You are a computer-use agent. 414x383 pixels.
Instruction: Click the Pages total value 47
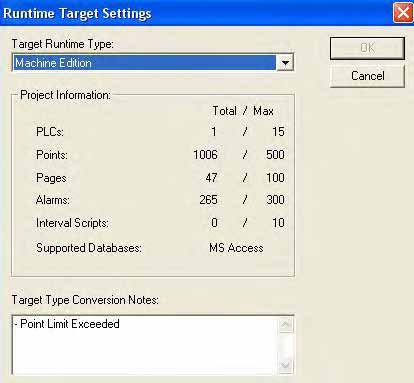pos(211,178)
